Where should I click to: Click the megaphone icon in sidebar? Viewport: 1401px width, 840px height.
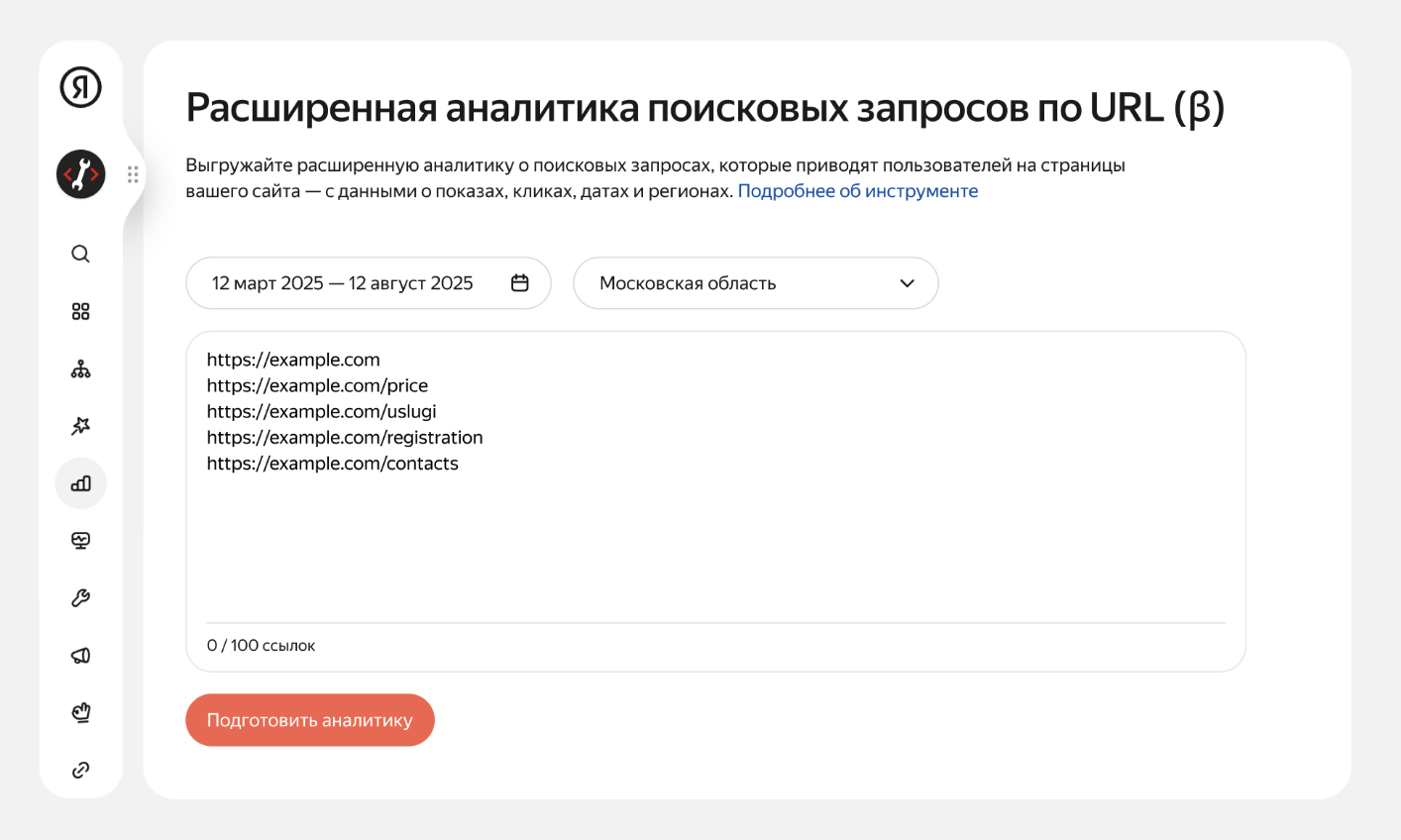click(80, 655)
